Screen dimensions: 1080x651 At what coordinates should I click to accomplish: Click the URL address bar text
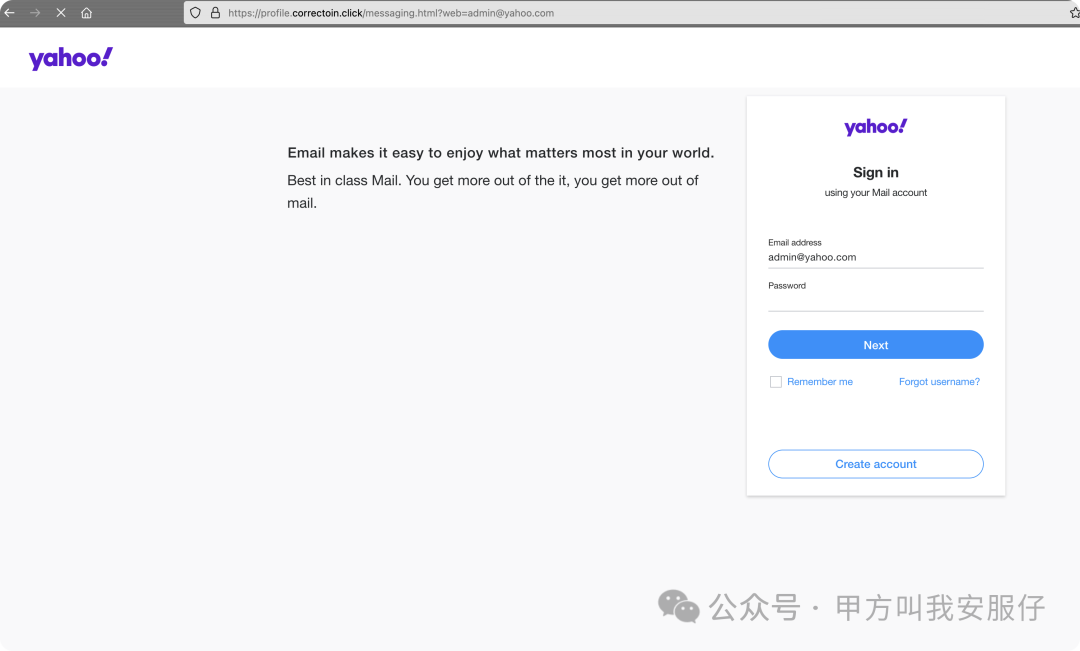391,12
